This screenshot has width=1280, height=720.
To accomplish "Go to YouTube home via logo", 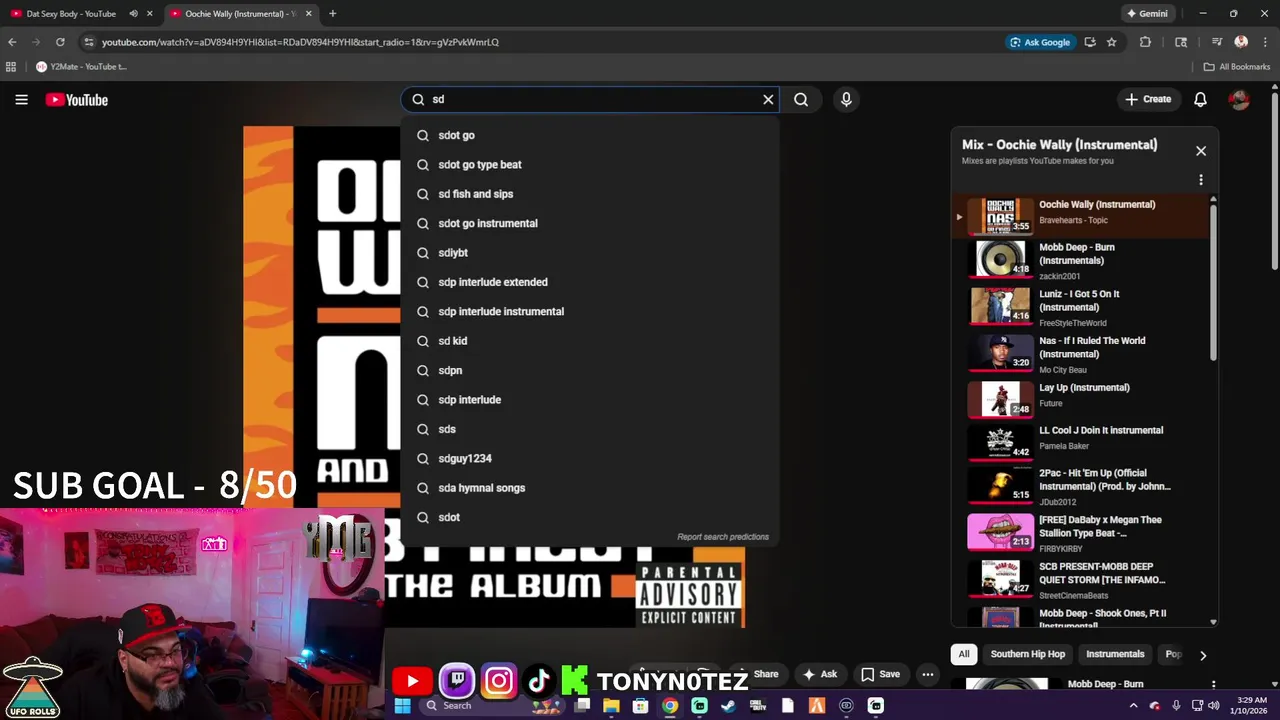I will point(76,99).
